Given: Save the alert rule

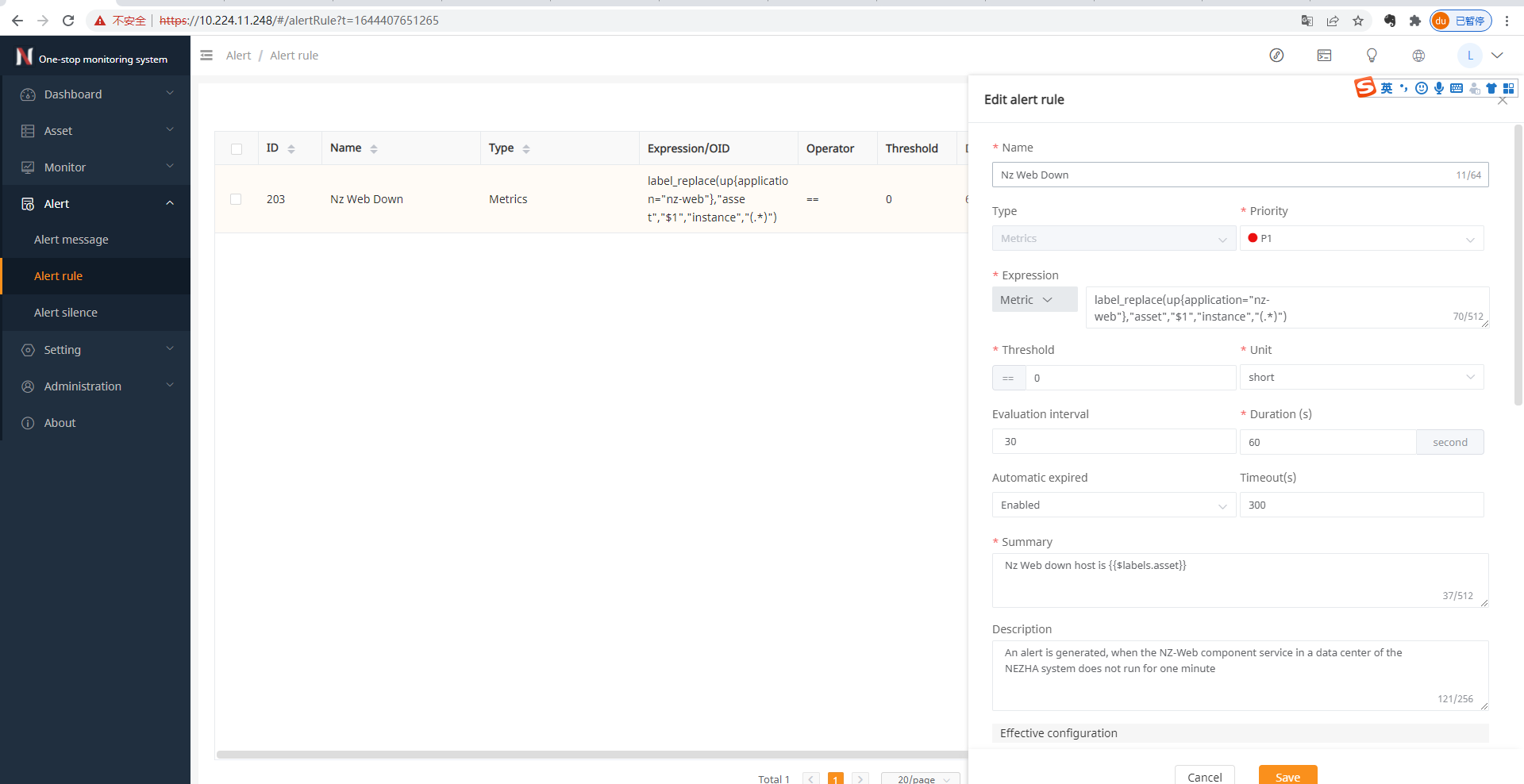Looking at the screenshot, I should (1287, 776).
